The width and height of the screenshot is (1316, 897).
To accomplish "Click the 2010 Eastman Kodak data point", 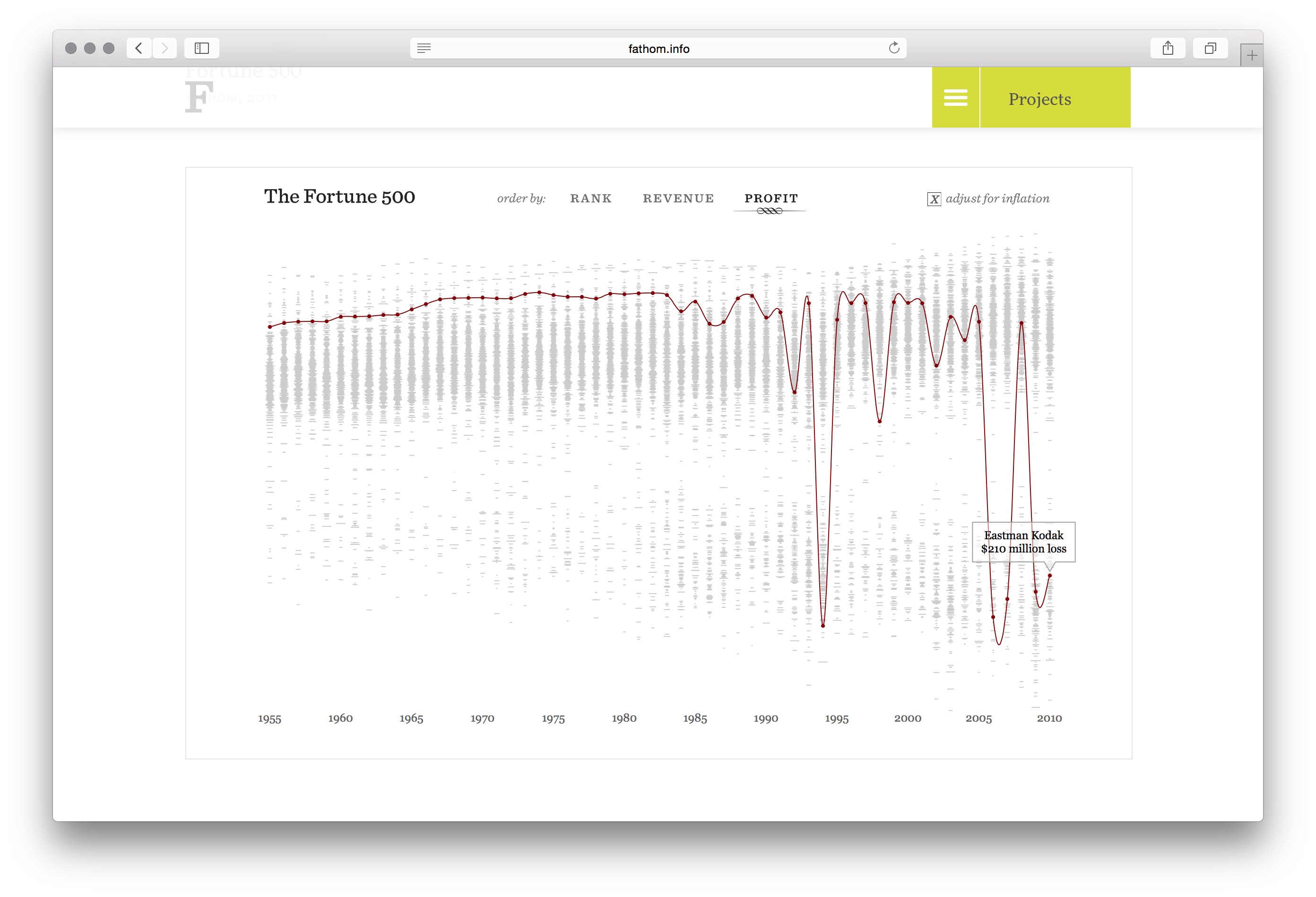I will click(1049, 575).
